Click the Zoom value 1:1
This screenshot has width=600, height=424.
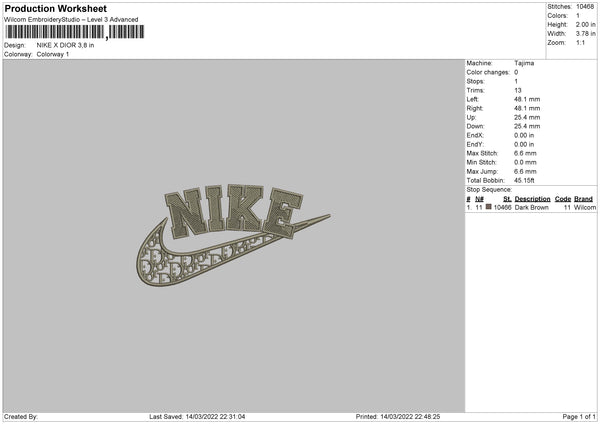pos(580,42)
